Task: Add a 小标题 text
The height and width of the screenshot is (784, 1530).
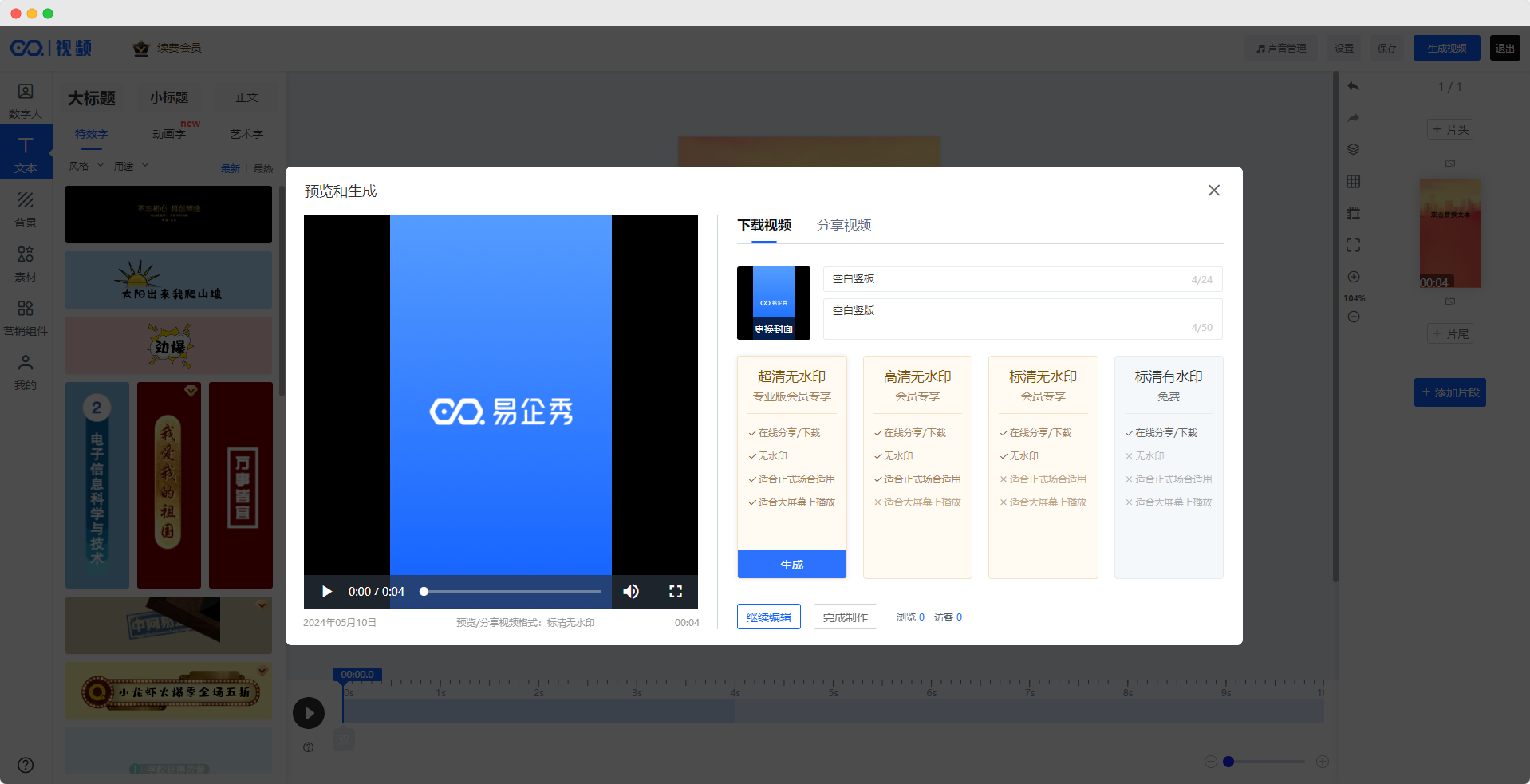Action: point(169,97)
